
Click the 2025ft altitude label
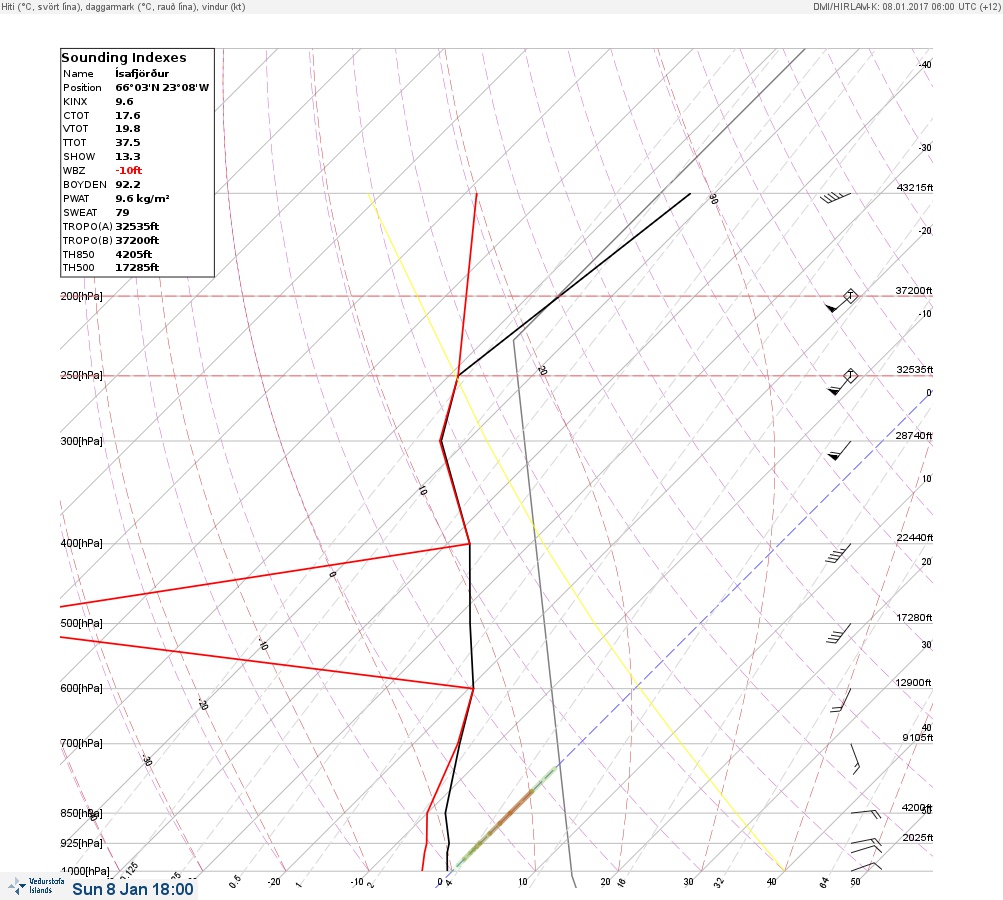point(917,837)
